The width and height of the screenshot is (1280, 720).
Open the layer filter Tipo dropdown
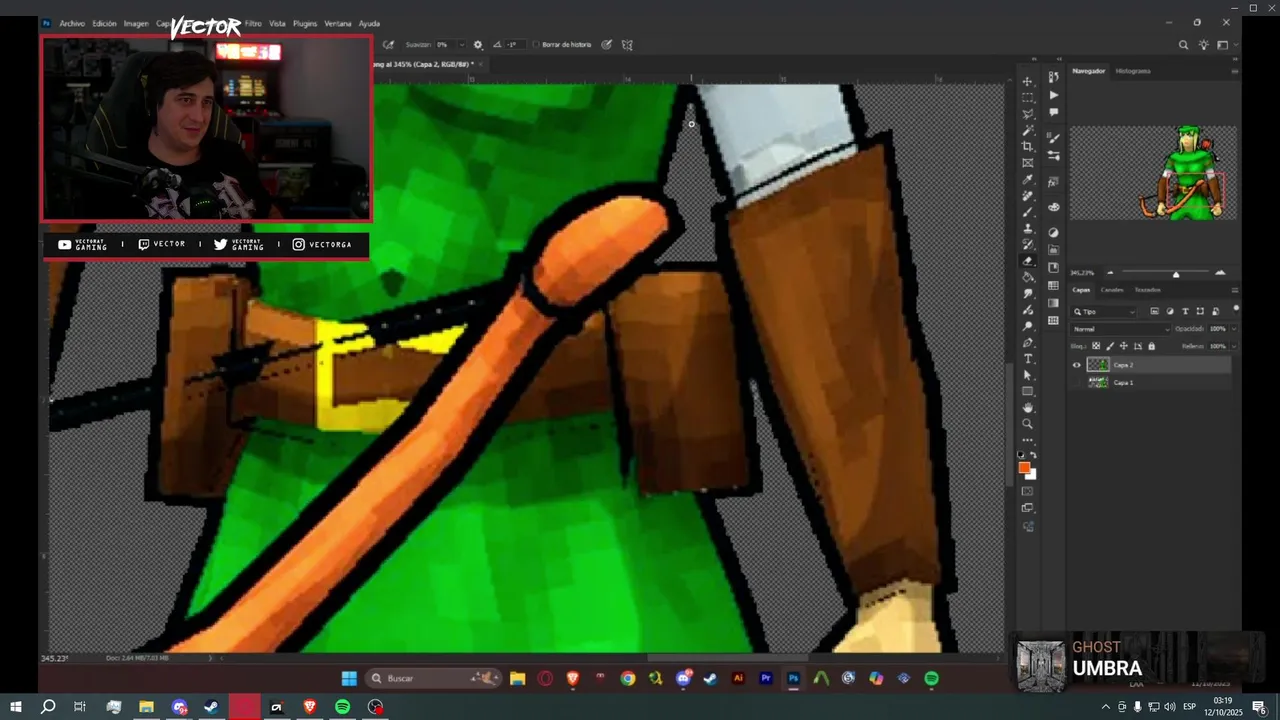[1103, 312]
